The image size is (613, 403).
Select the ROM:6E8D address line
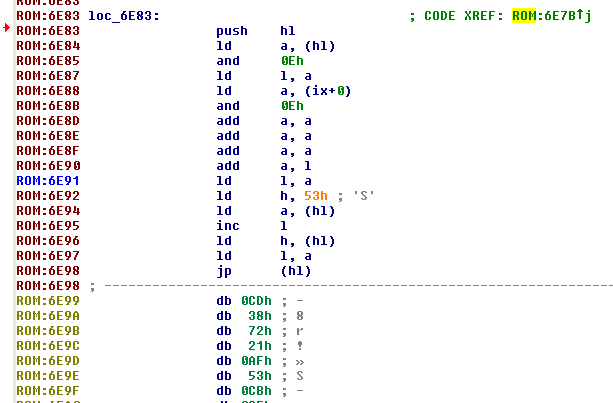(x=48, y=121)
